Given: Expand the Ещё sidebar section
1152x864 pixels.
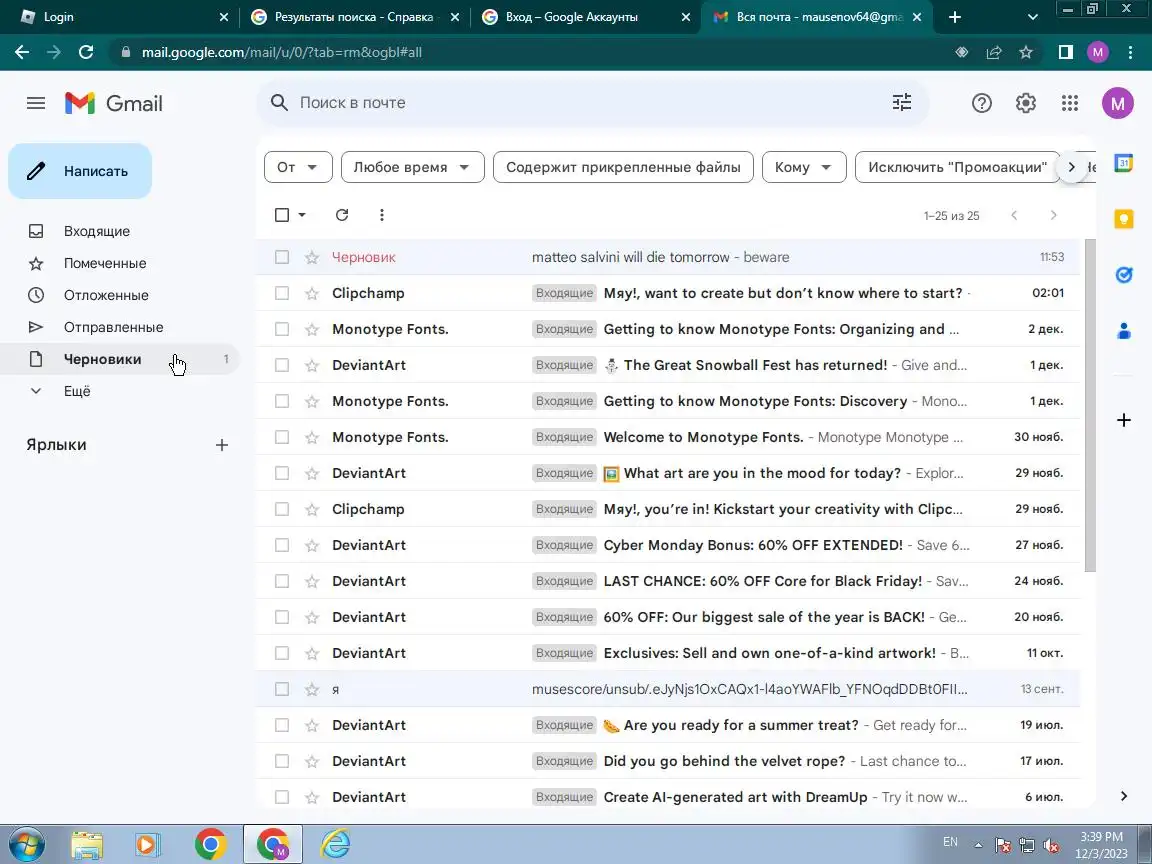Looking at the screenshot, I should coord(76,391).
